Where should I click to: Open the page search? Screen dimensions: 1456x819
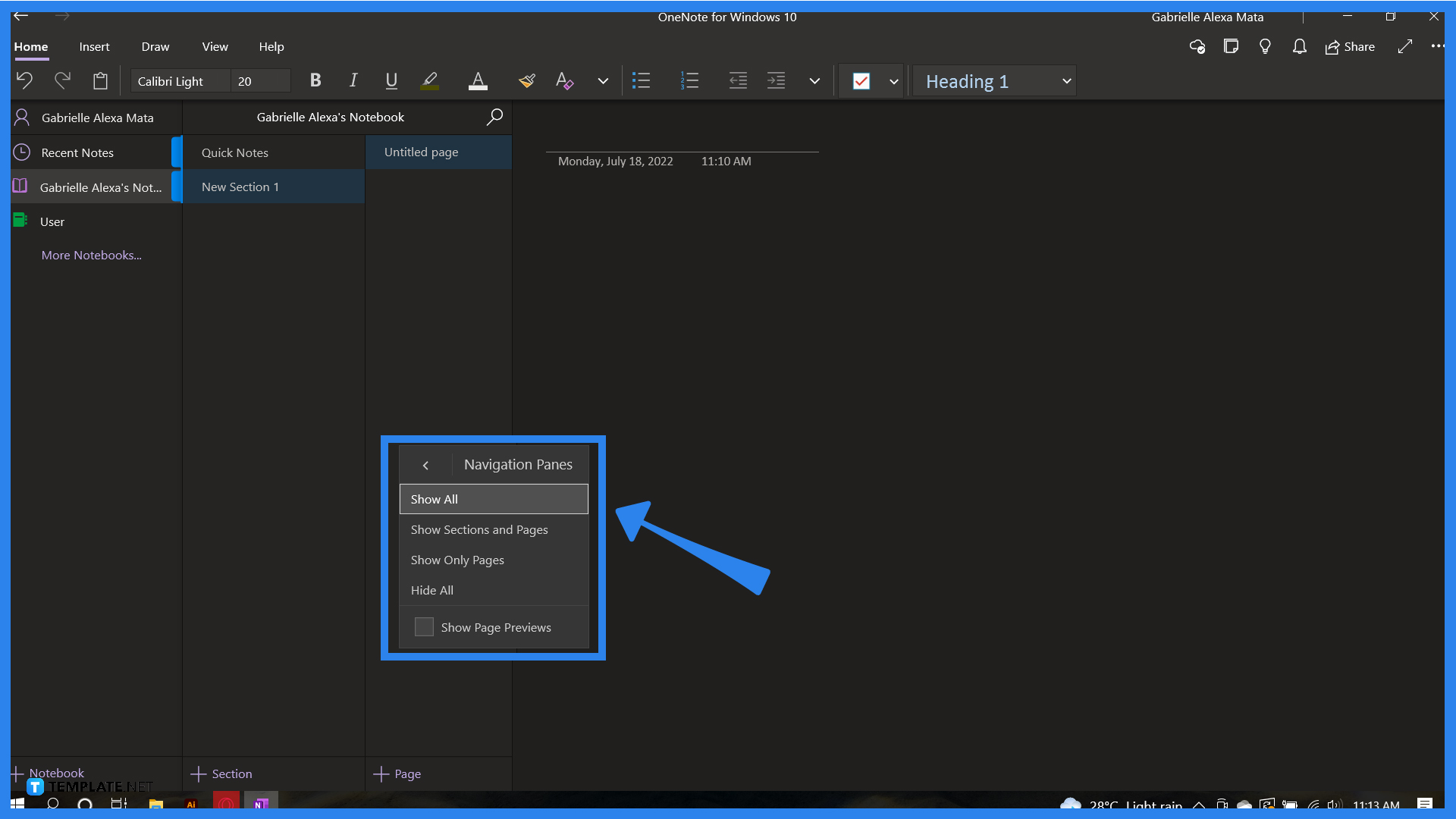point(494,117)
